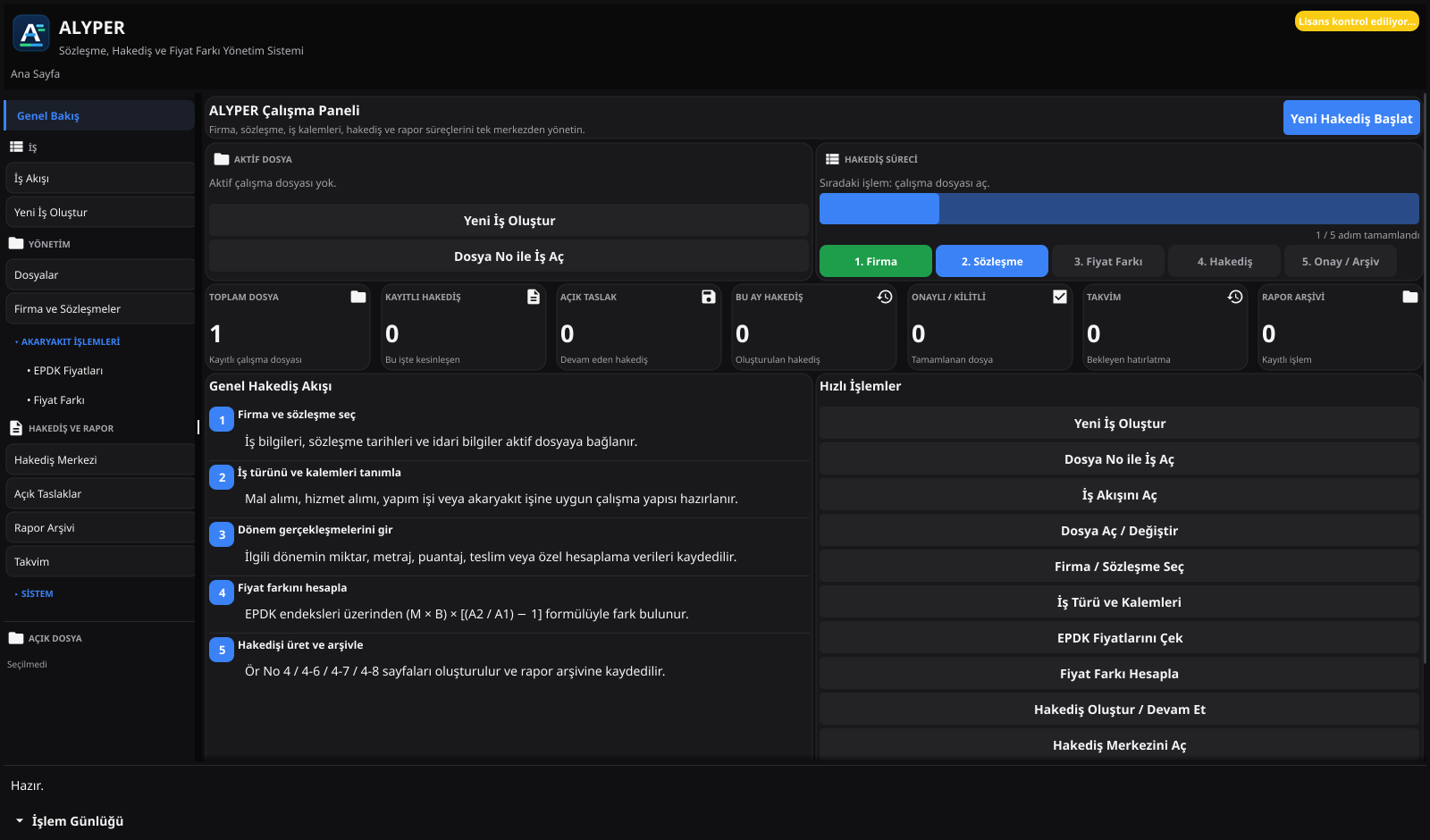Image resolution: width=1430 pixels, height=840 pixels.
Task: Click the folder icon beside AÇIK DOSYA
Action: [16, 638]
